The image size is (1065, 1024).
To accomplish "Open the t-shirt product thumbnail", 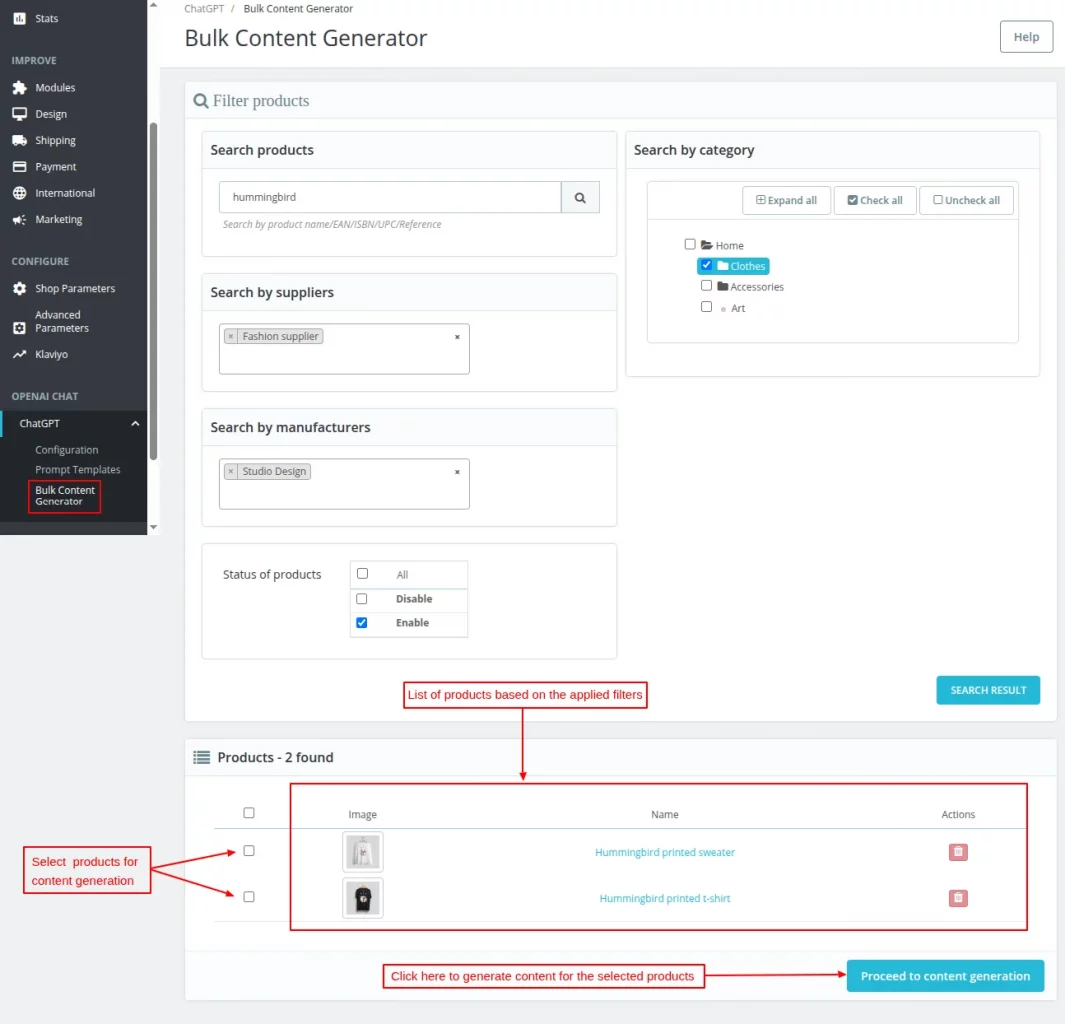I will (x=363, y=898).
